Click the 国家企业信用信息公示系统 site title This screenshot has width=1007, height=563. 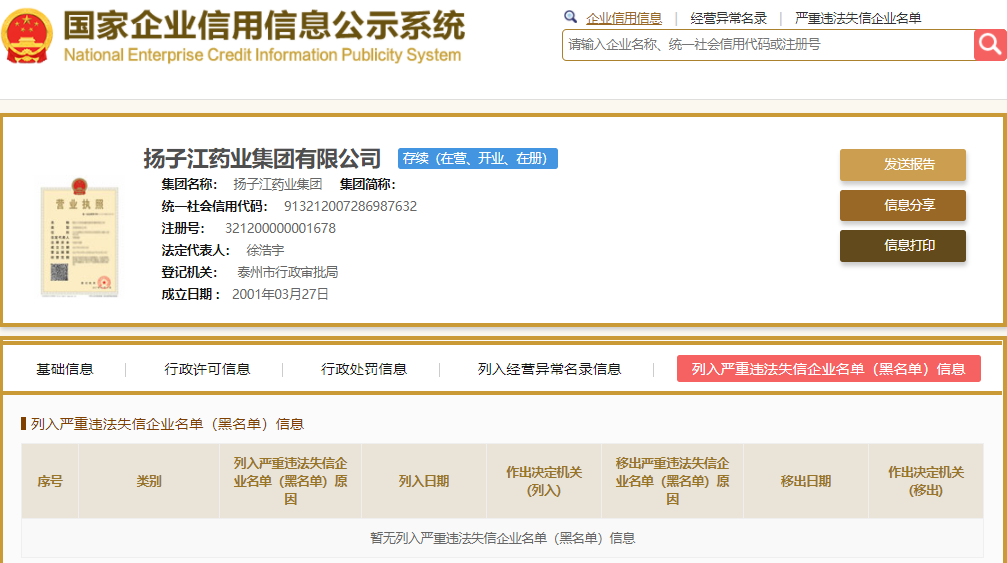(264, 26)
